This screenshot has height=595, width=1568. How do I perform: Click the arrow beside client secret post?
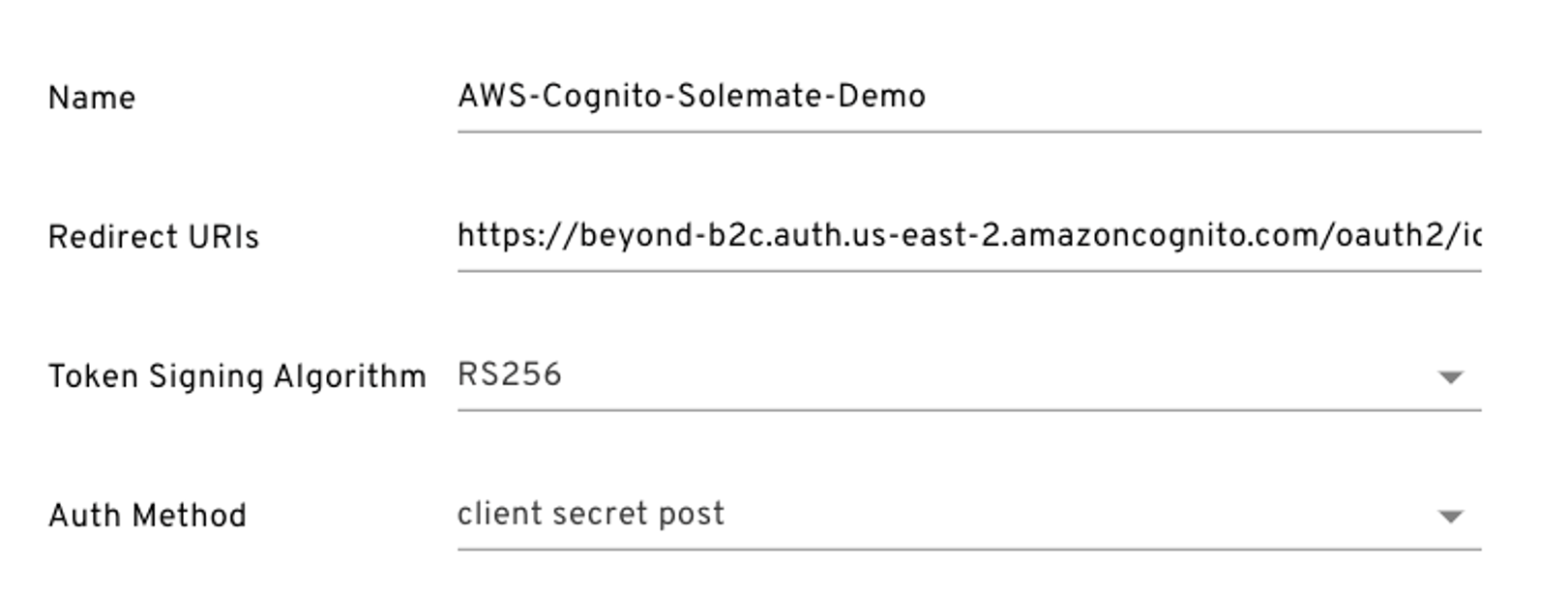tap(1450, 517)
